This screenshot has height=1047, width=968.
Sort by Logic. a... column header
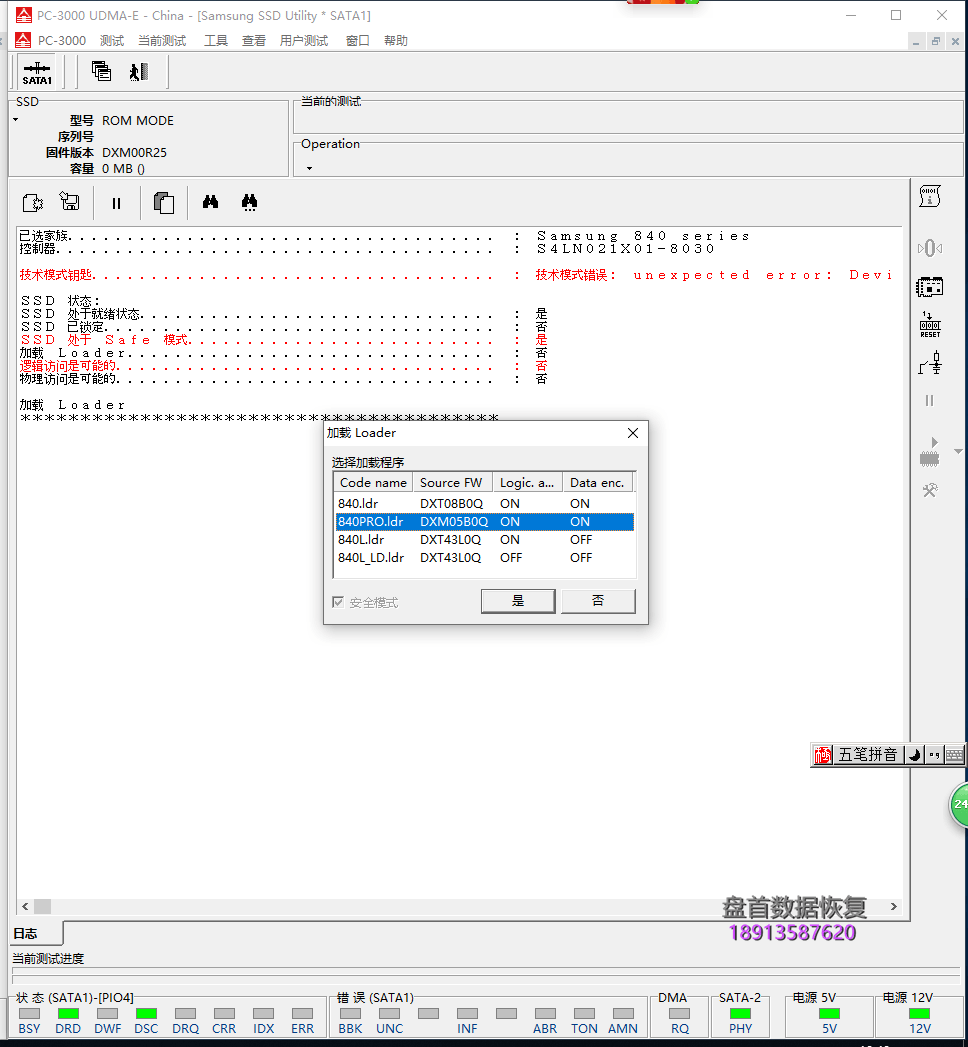(x=527, y=483)
